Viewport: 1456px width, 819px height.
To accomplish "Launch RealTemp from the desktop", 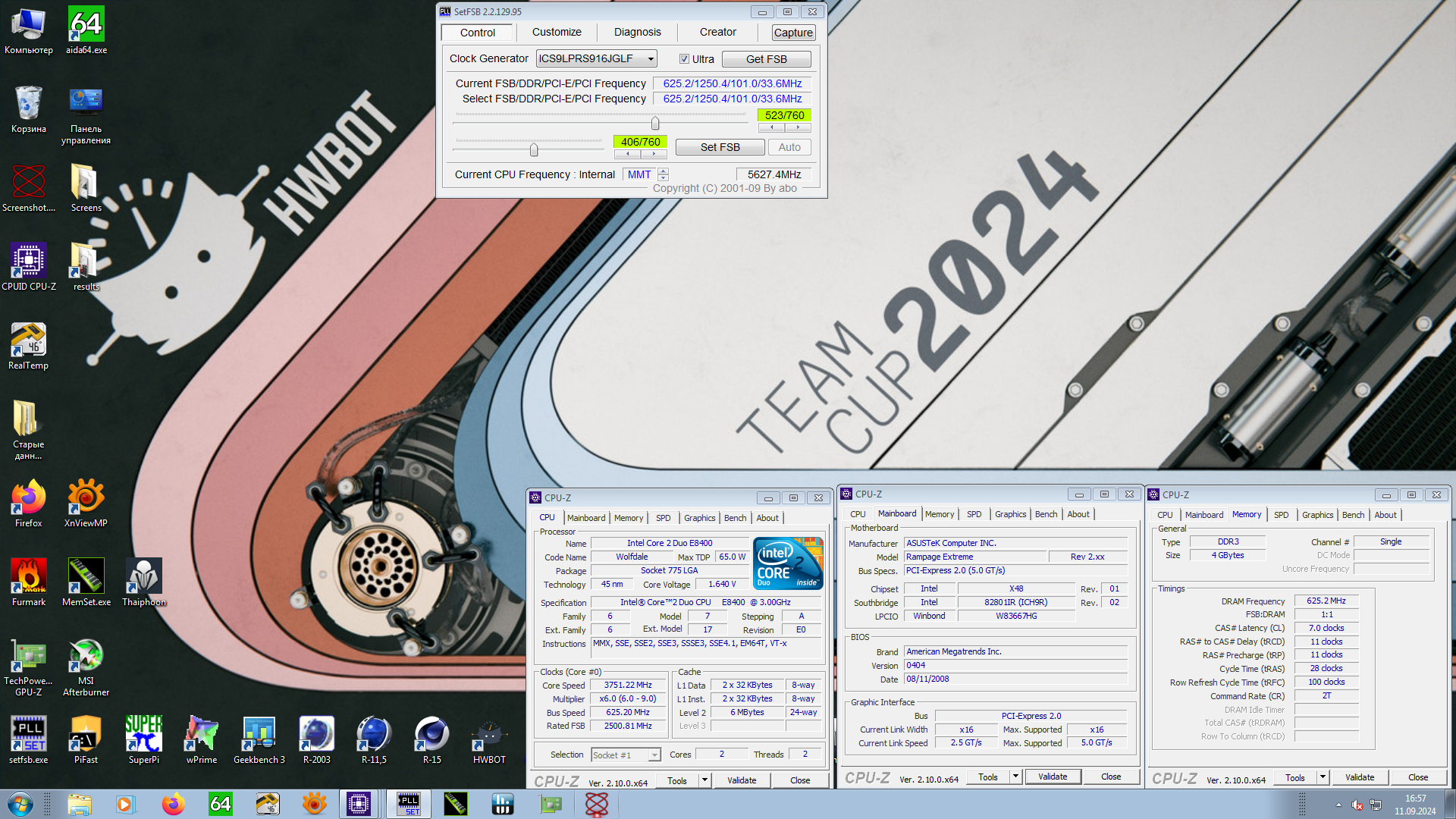I will 29,346.
